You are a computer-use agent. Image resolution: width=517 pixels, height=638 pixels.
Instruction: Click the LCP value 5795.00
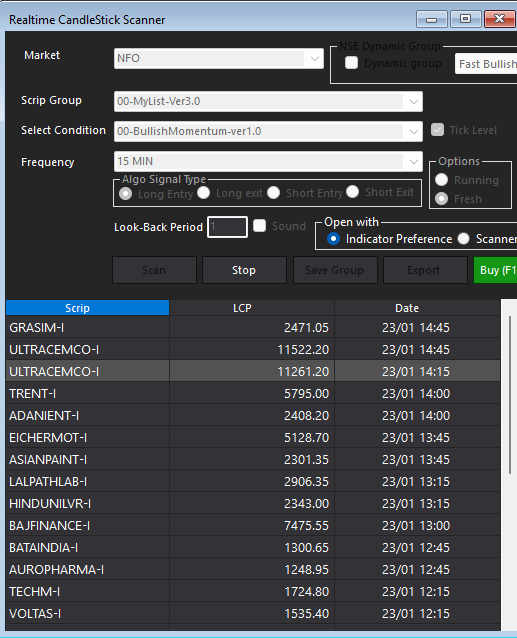[306, 393]
